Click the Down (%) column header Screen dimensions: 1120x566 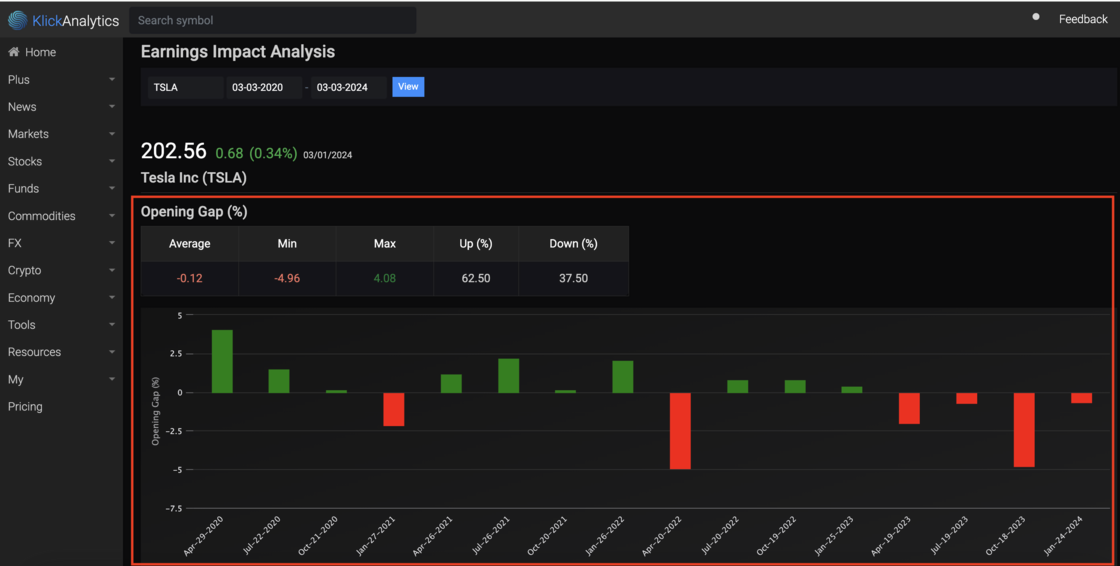pyautogui.click(x=573, y=244)
